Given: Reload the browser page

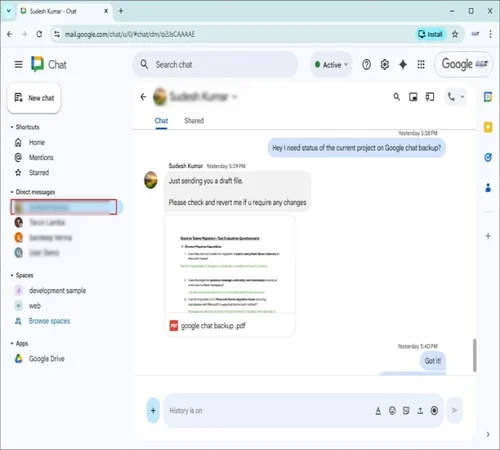Looking at the screenshot, I should (39, 34).
